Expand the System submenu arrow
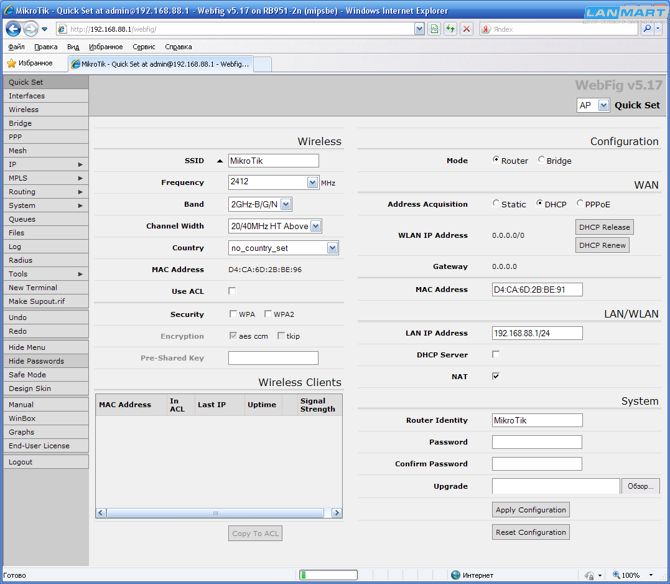Screen dimensions: 670x584 click(80, 205)
